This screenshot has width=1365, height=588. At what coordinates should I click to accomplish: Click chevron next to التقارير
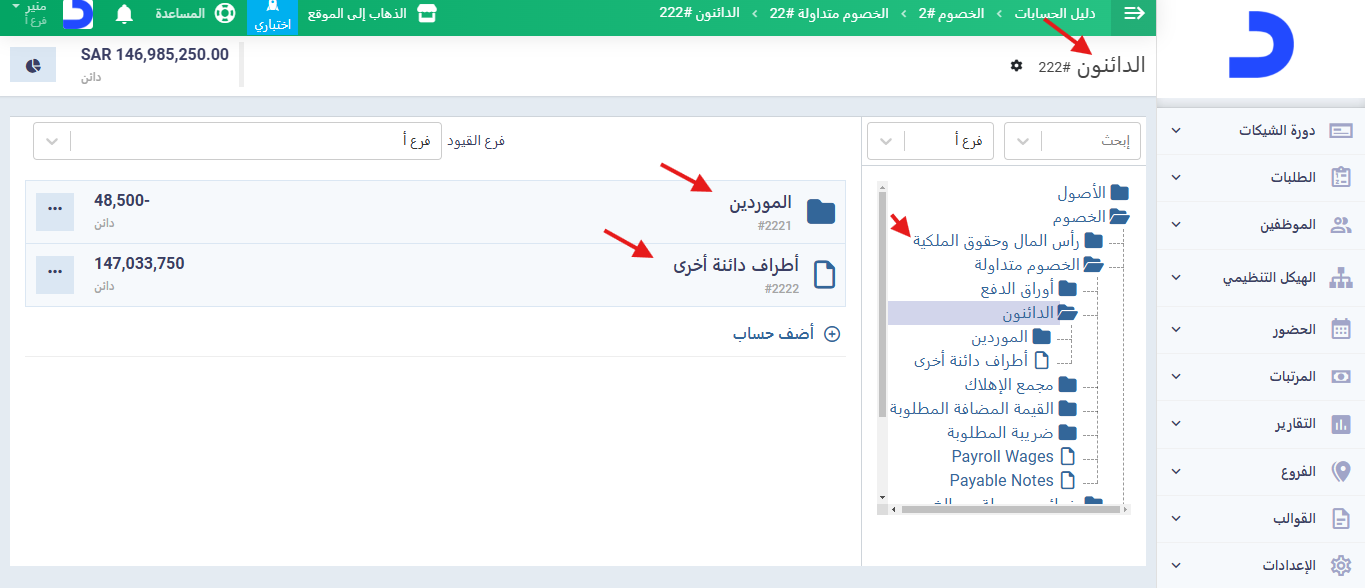click(x=1176, y=425)
